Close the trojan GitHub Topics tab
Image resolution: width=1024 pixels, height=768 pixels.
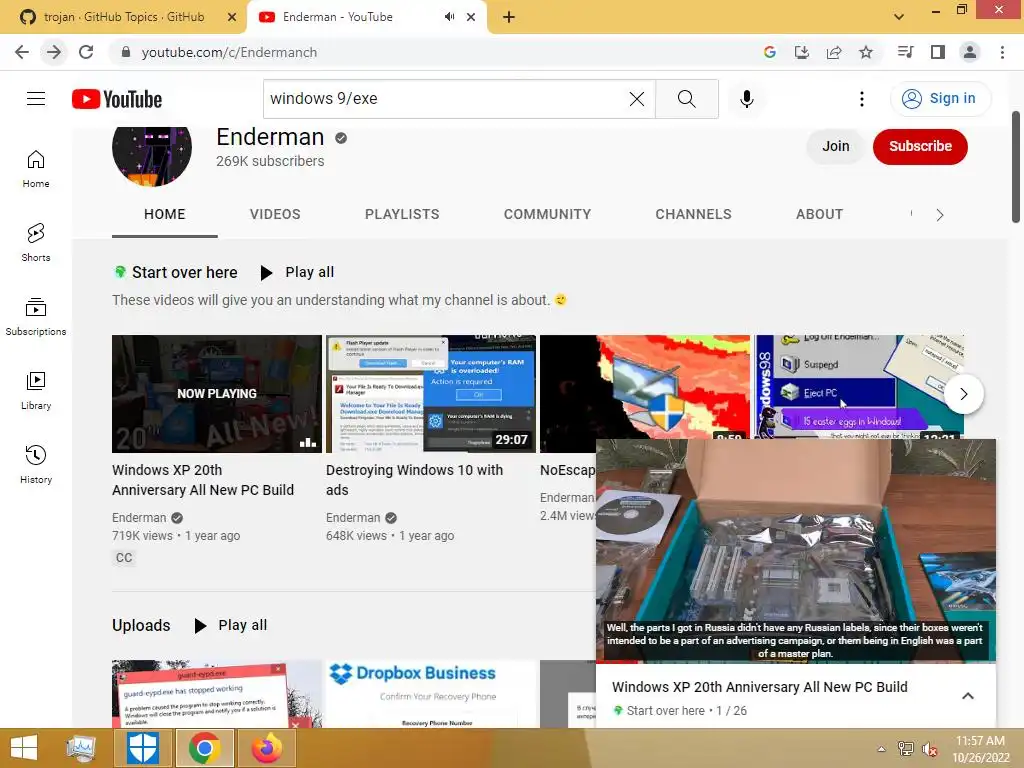tap(232, 17)
